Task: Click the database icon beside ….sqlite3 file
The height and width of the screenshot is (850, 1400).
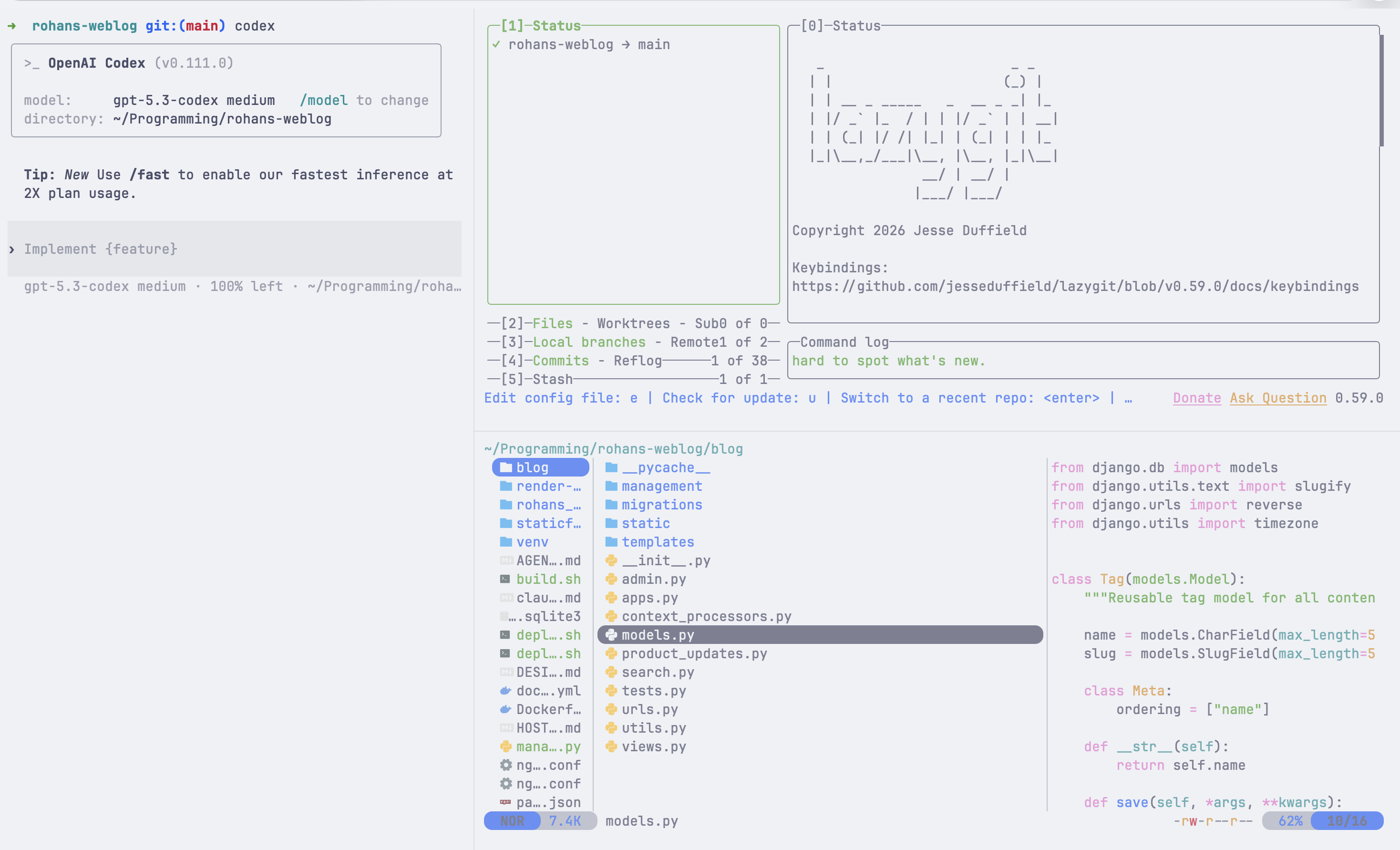Action: tap(504, 616)
